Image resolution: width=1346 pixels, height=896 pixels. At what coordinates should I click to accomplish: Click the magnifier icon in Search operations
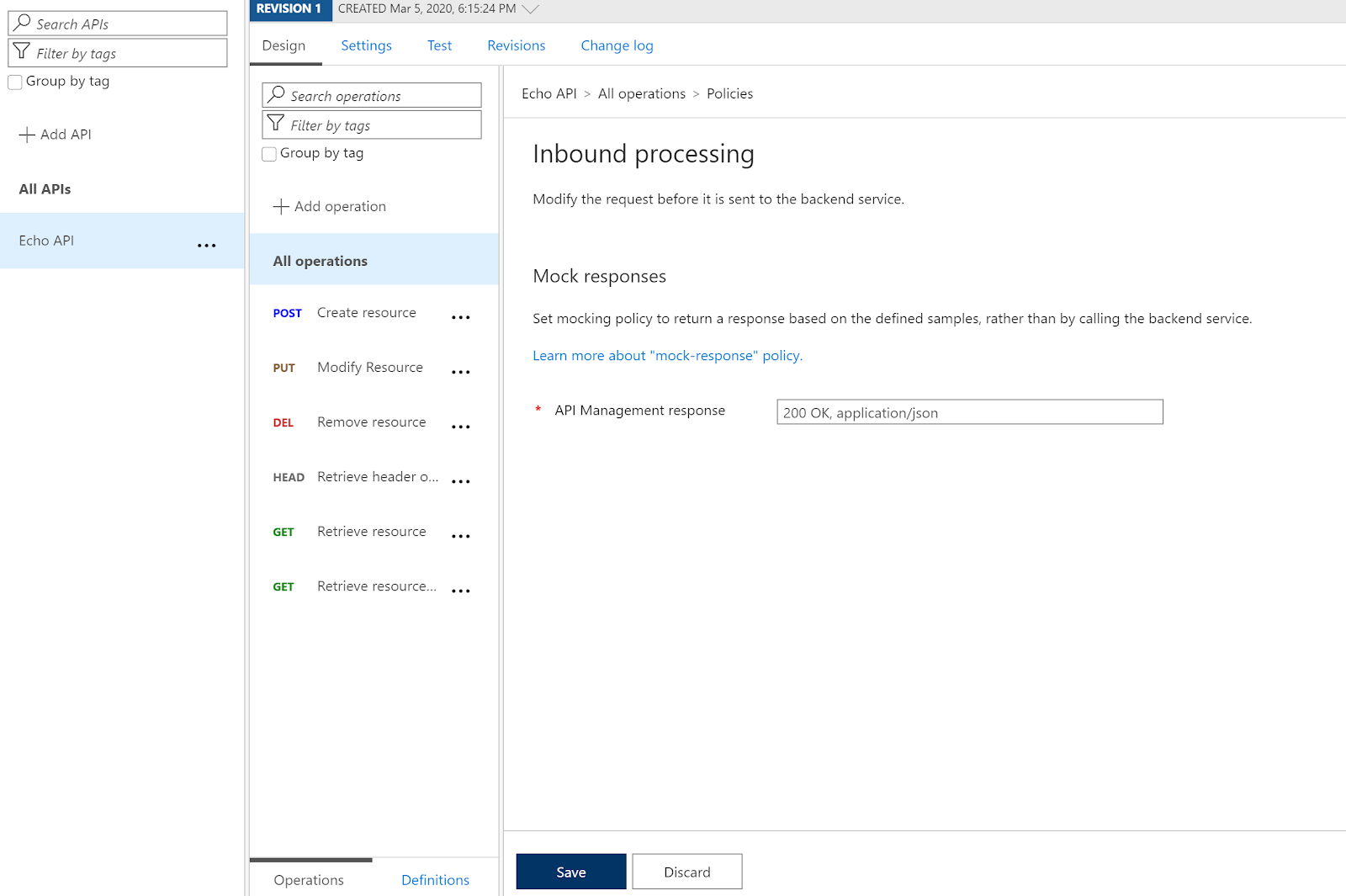(276, 94)
